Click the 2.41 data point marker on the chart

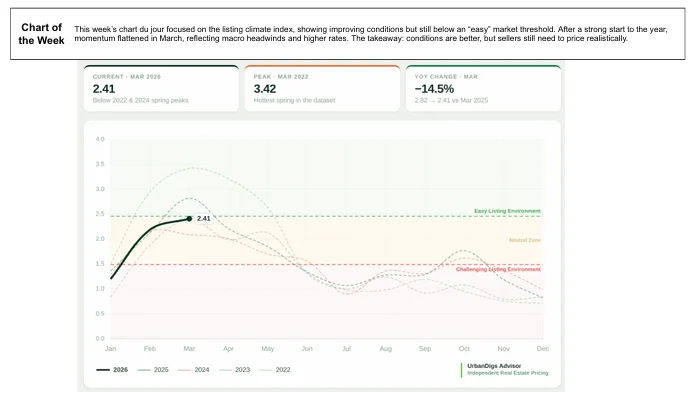tap(189, 218)
